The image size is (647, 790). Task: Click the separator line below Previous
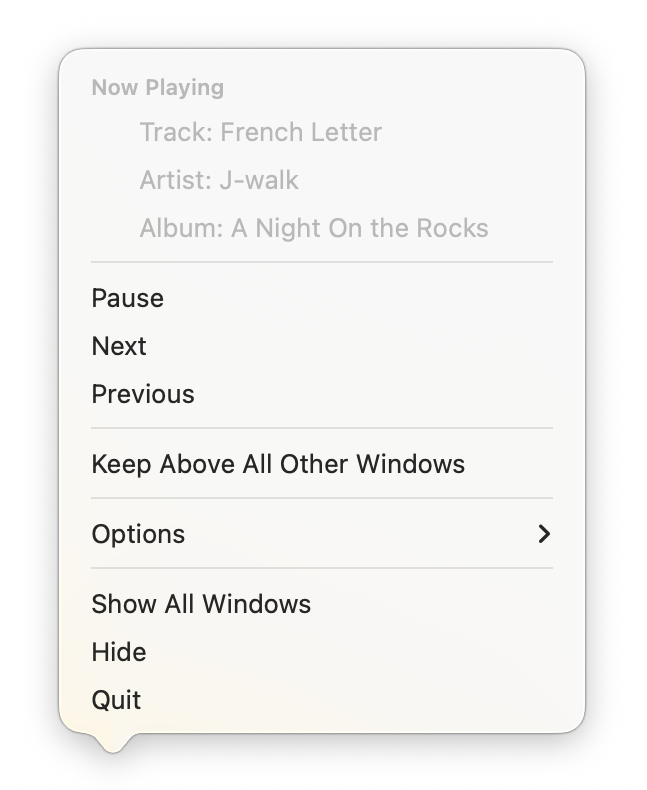click(x=322, y=428)
